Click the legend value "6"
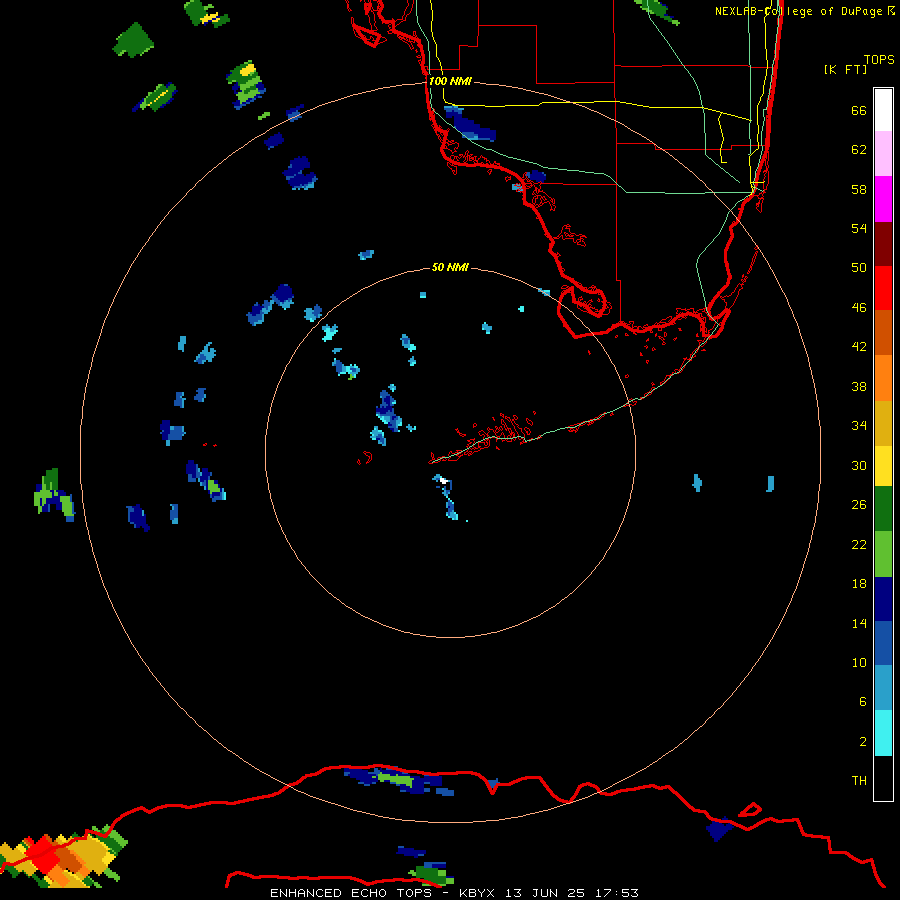The height and width of the screenshot is (900, 900). [x=863, y=701]
